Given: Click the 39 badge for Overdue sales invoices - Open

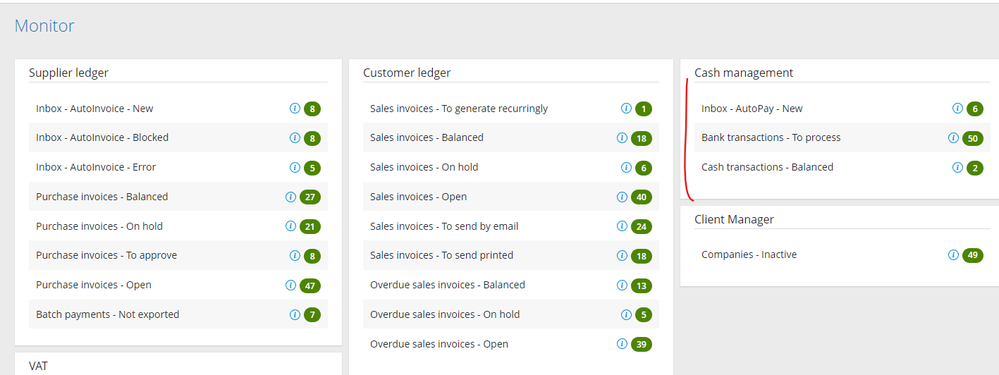Looking at the screenshot, I should [x=642, y=344].
